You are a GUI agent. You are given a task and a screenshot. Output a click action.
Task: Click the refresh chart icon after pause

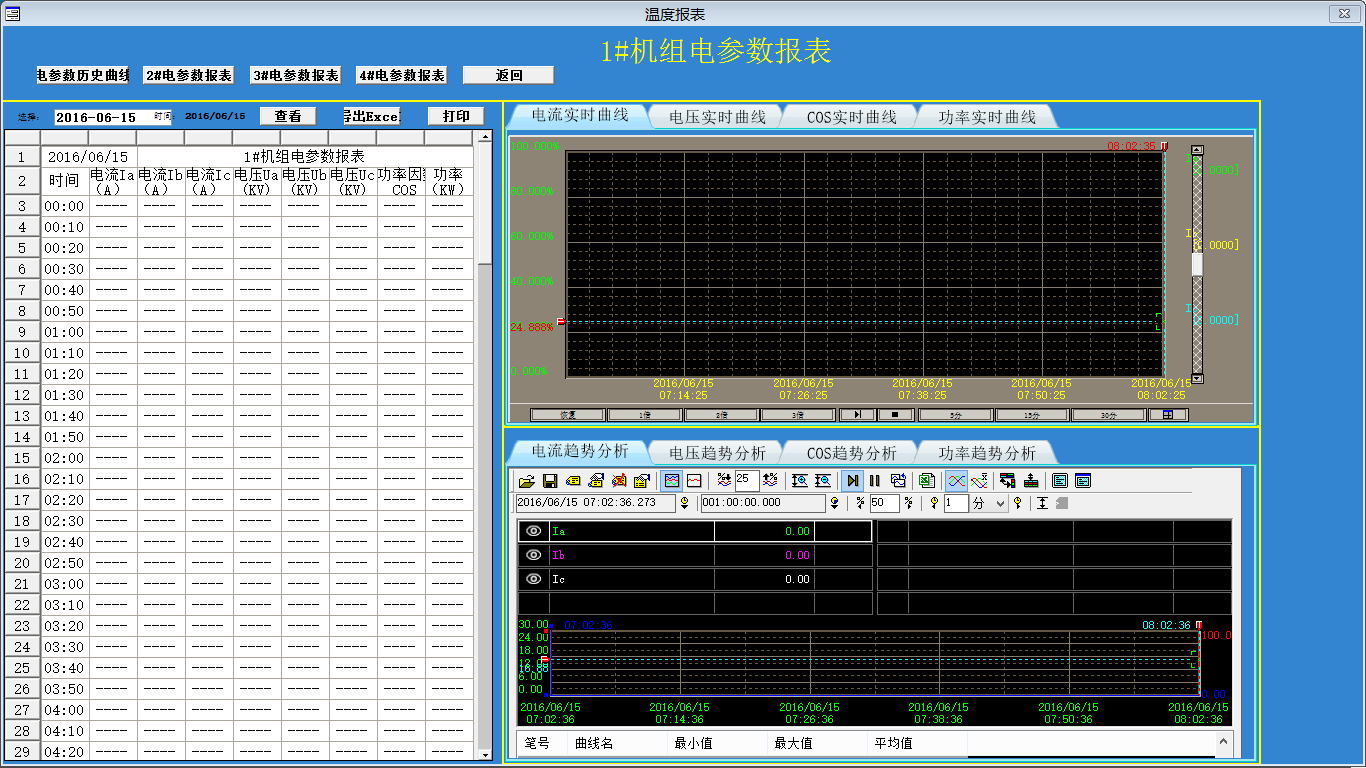(x=898, y=481)
